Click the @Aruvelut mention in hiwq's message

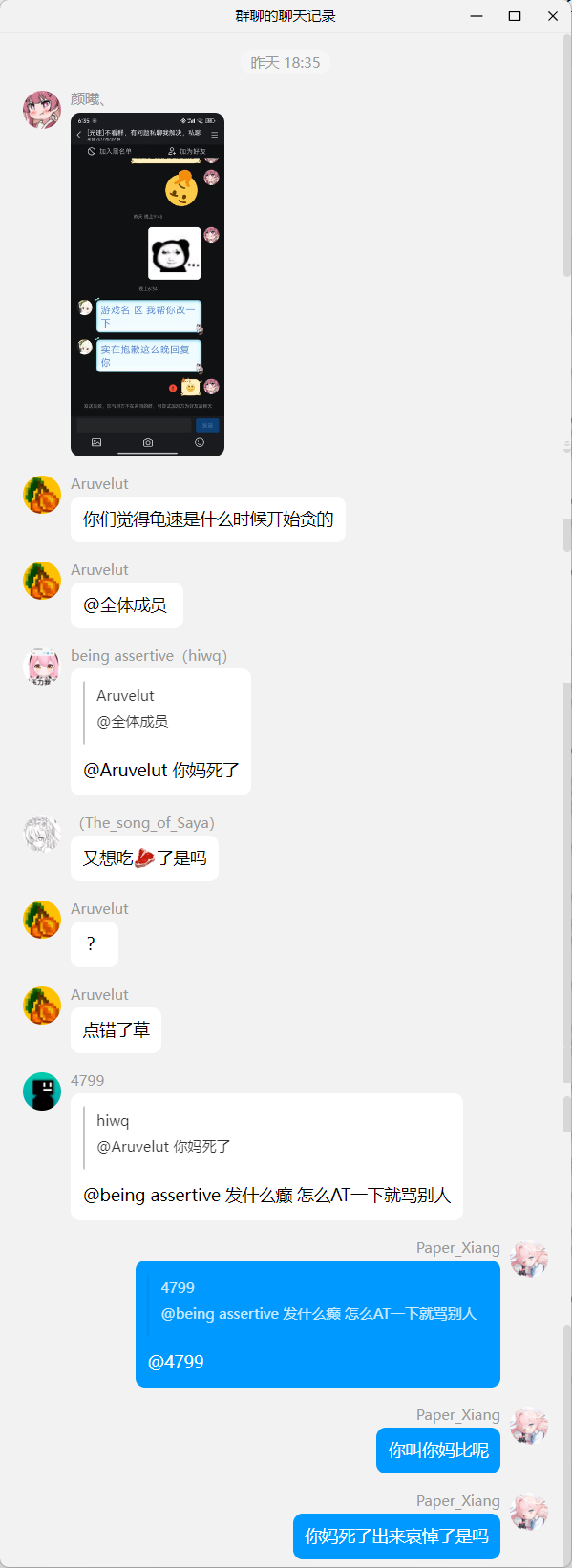click(126, 770)
